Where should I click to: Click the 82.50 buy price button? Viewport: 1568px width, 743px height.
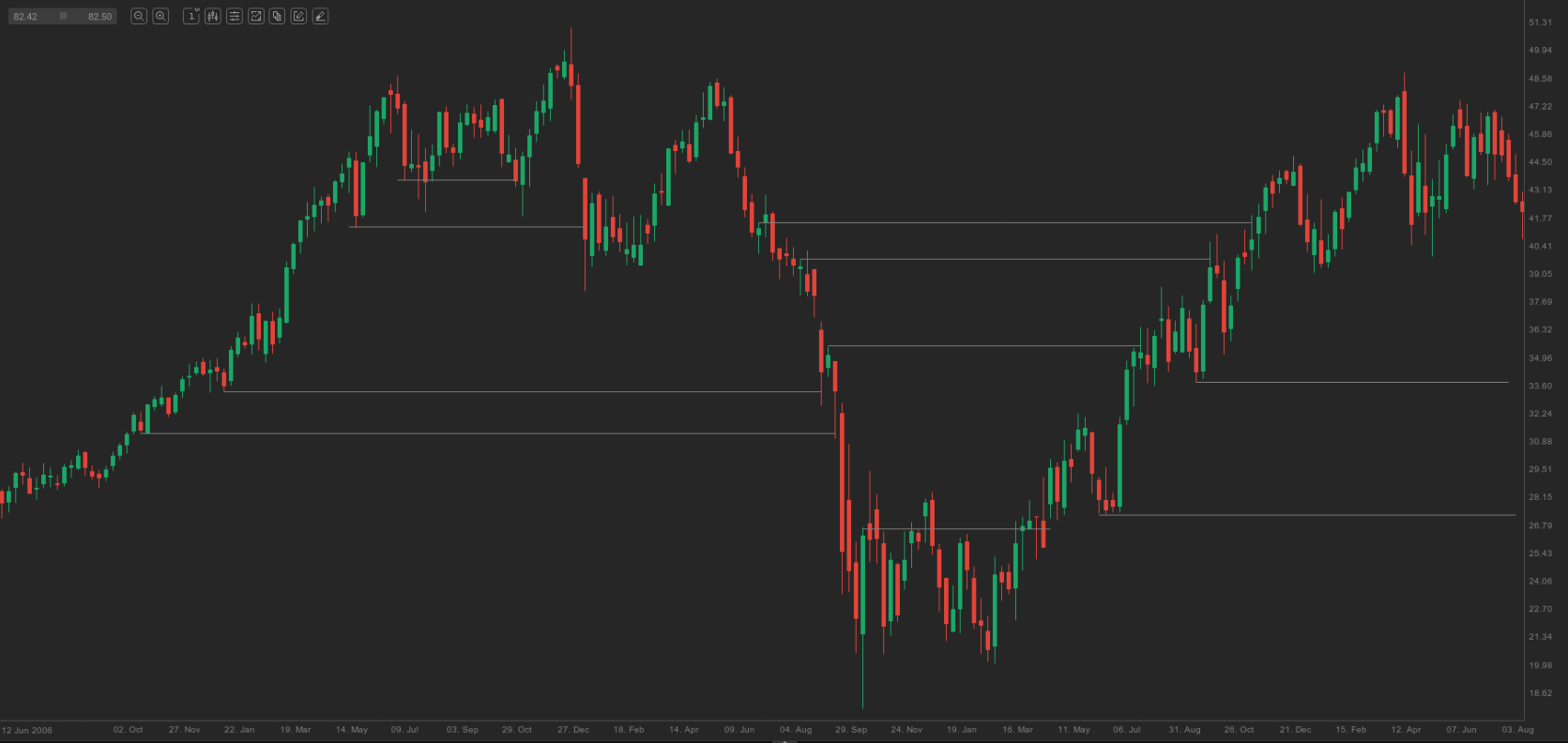tap(99, 16)
